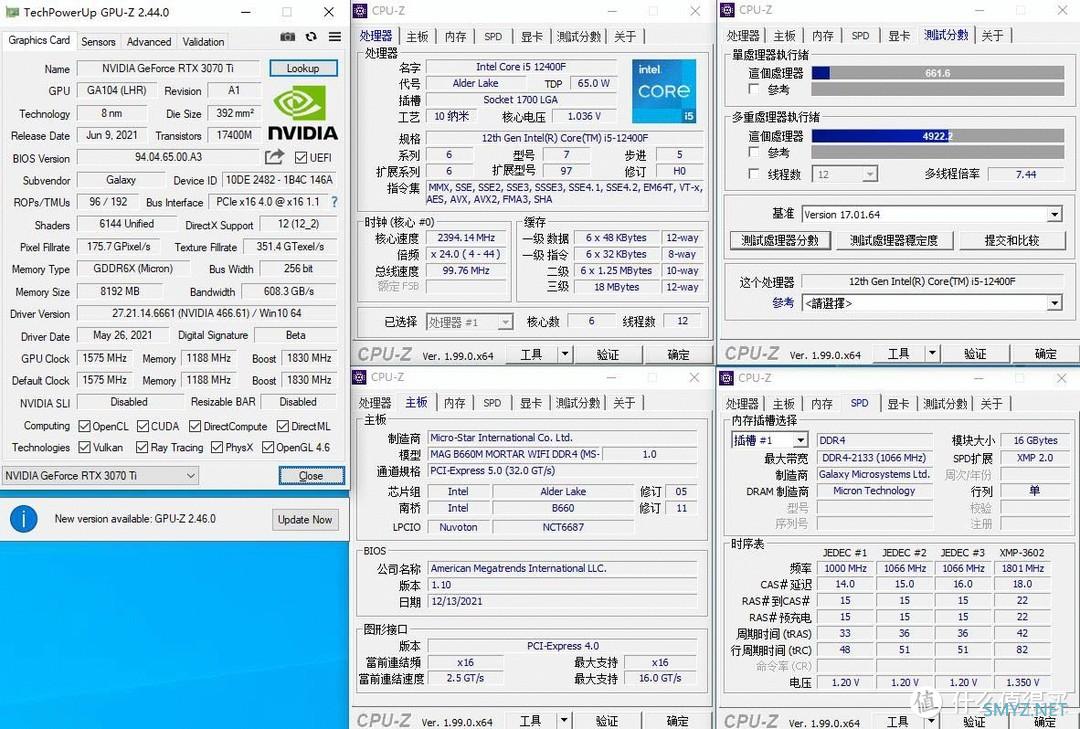The width and height of the screenshot is (1080, 729).
Task: Click title icon of CPU-Z 处理器 window
Action: 360,10
